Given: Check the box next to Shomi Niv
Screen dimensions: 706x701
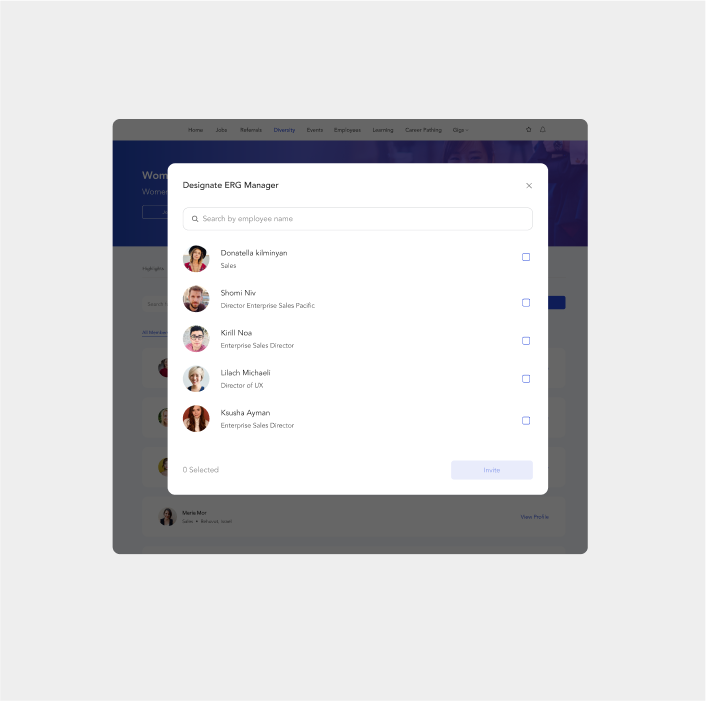Looking at the screenshot, I should tap(525, 303).
